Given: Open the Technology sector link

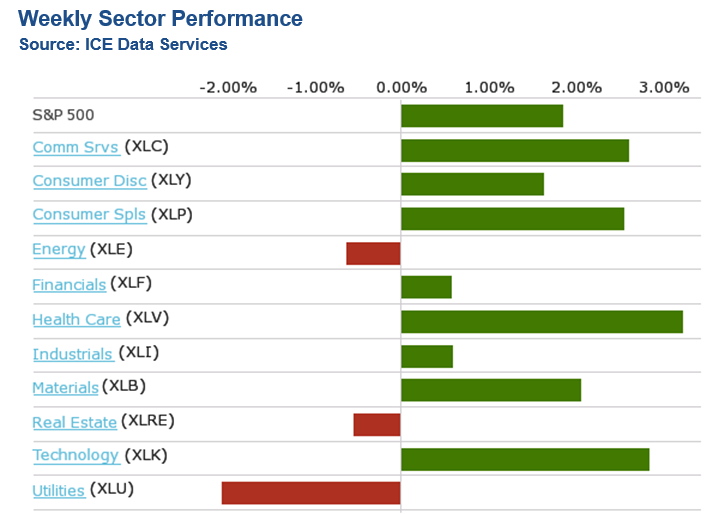Looking at the screenshot, I should pyautogui.click(x=75, y=456).
